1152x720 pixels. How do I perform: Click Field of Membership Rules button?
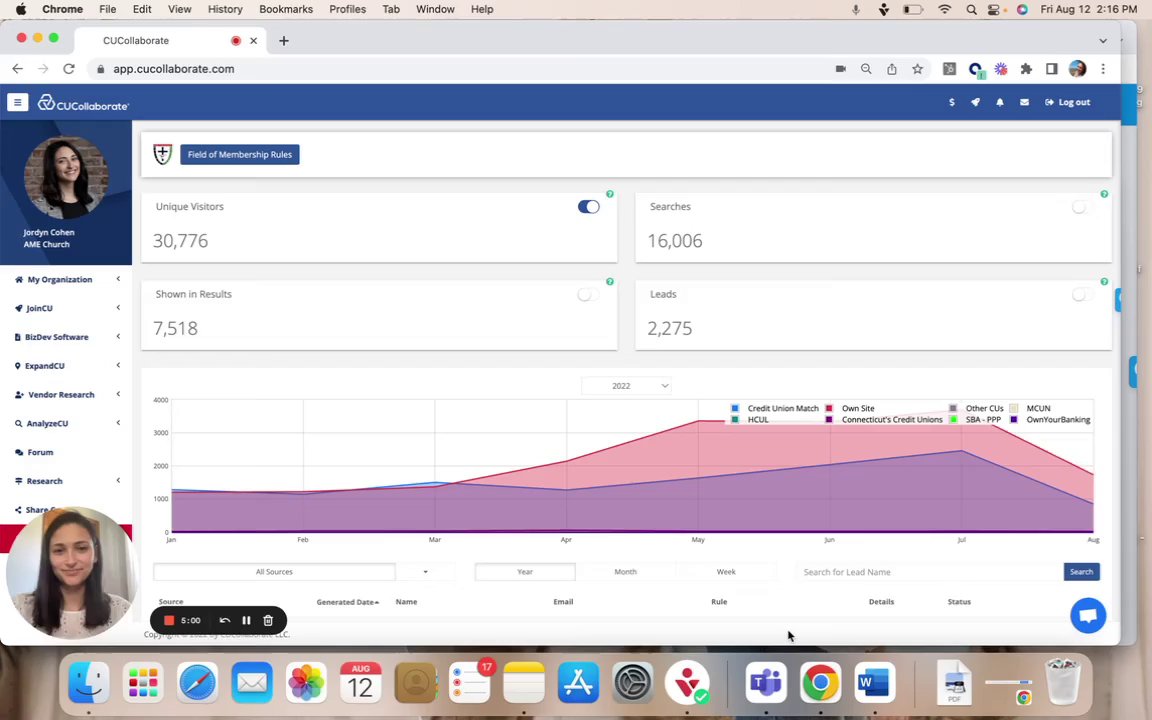click(x=240, y=154)
